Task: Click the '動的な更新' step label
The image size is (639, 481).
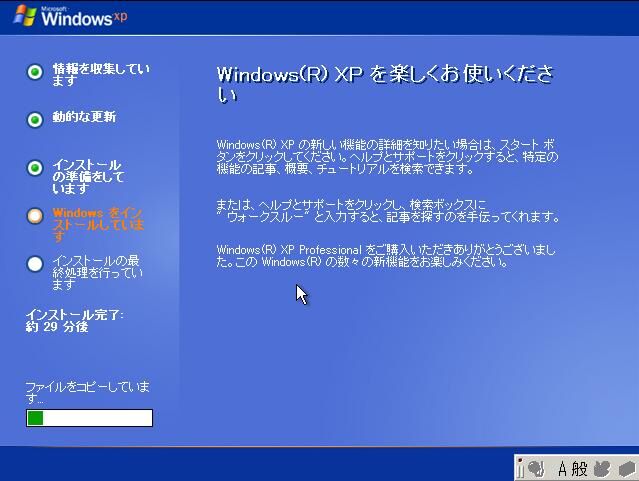Action: coord(84,117)
